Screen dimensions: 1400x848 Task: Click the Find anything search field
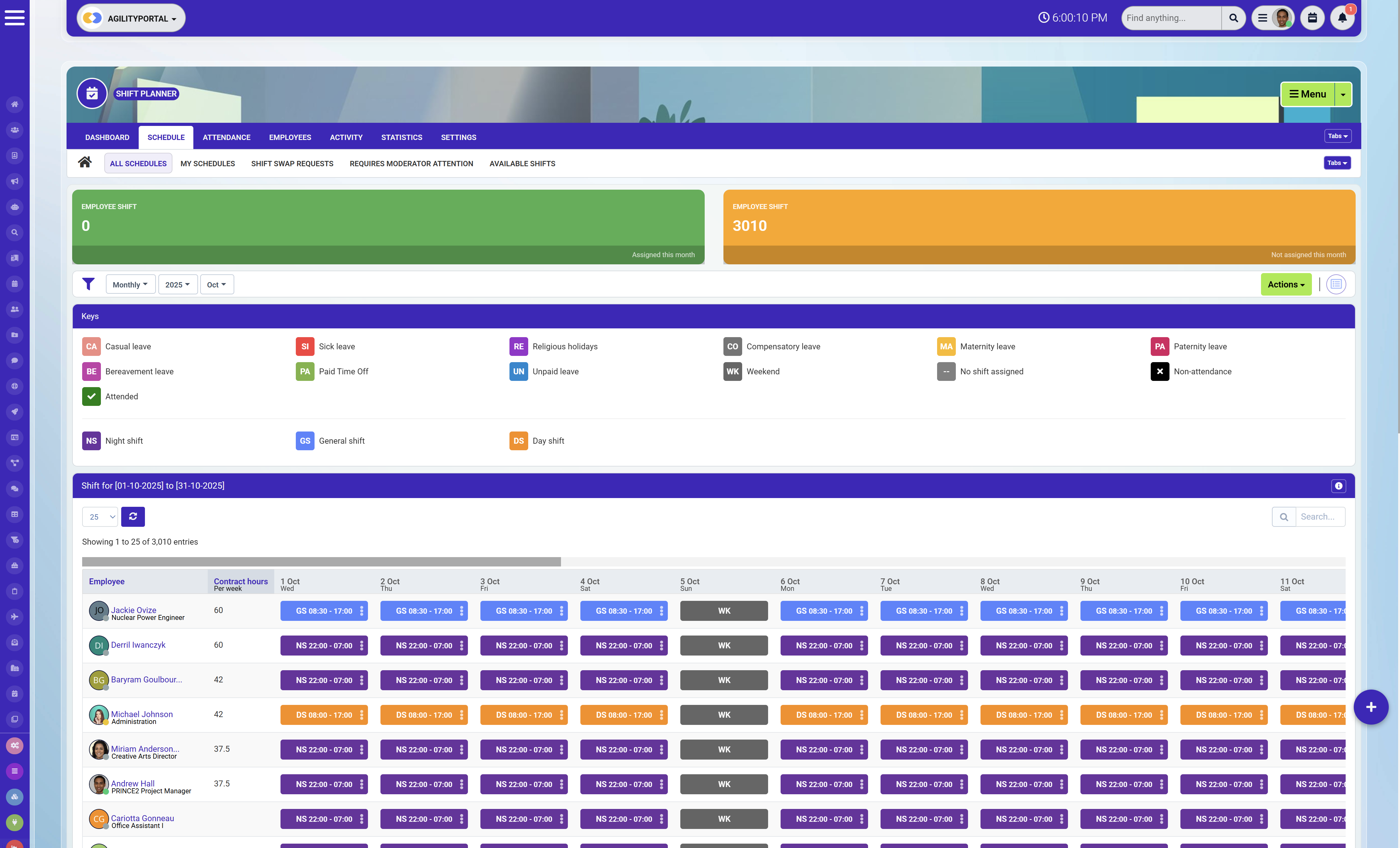(x=1171, y=18)
